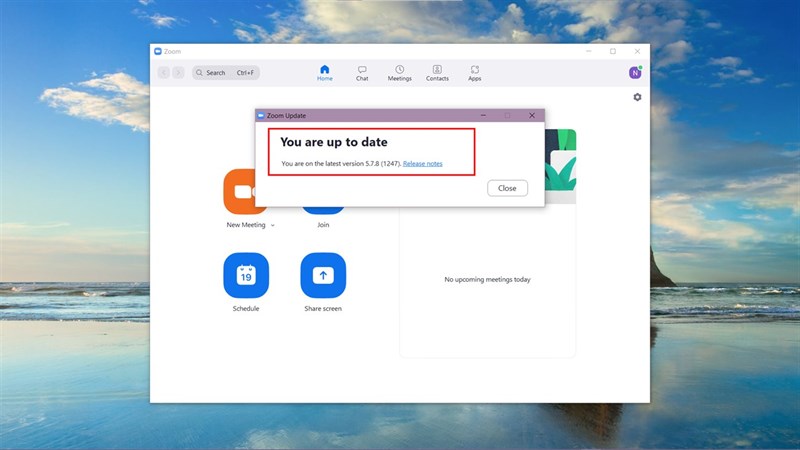Screen dimensions: 800x450
Task: Go to the Contacts tab
Action: (x=437, y=73)
